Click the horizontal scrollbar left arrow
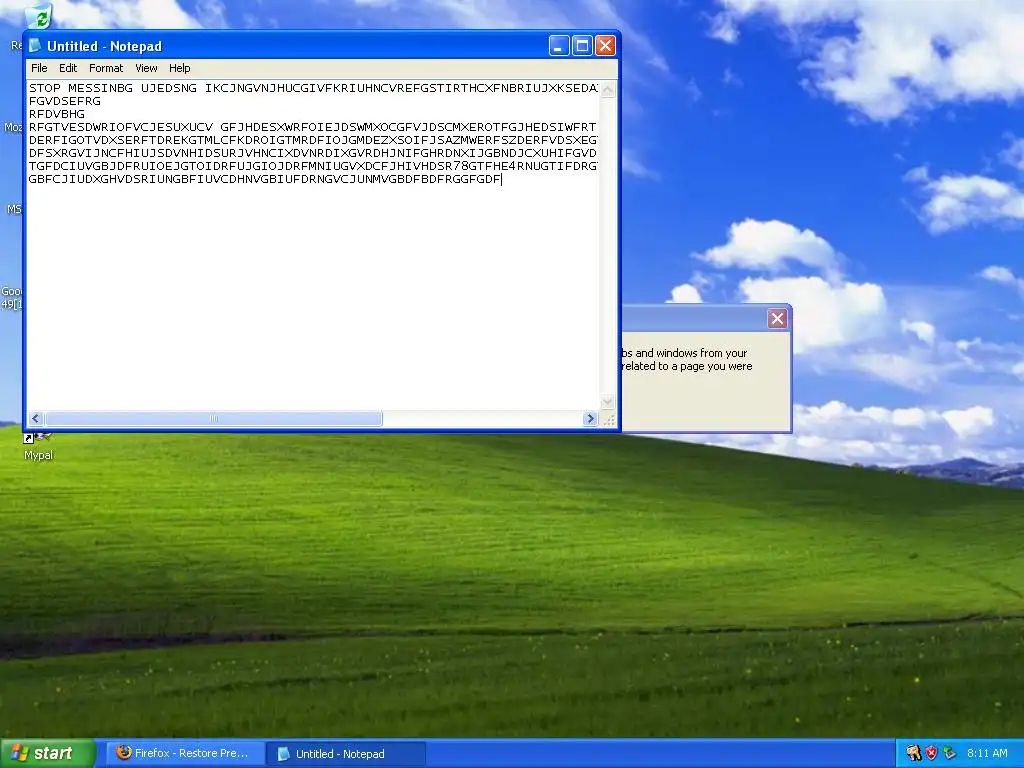The height and width of the screenshot is (768, 1024). [36, 419]
